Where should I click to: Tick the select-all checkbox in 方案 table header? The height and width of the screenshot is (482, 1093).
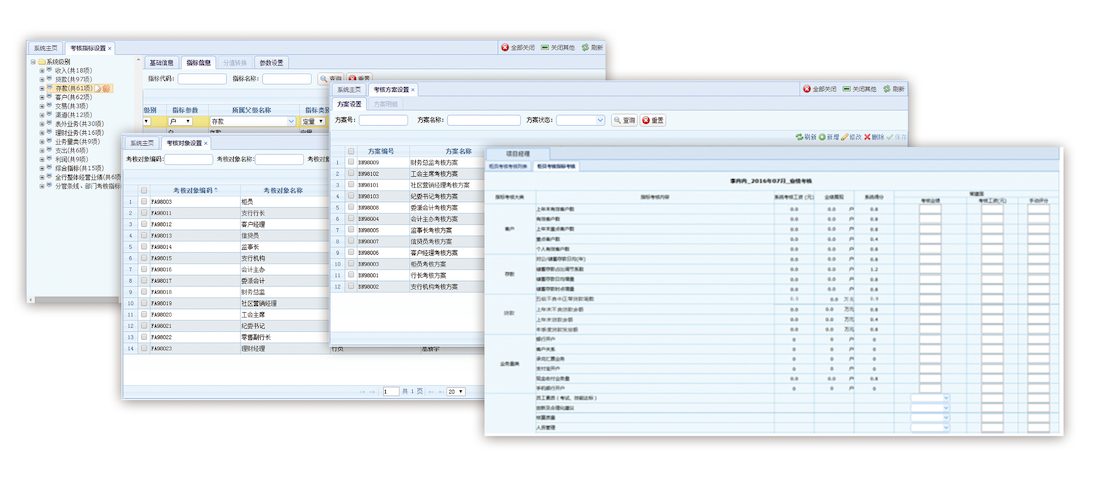(x=351, y=151)
